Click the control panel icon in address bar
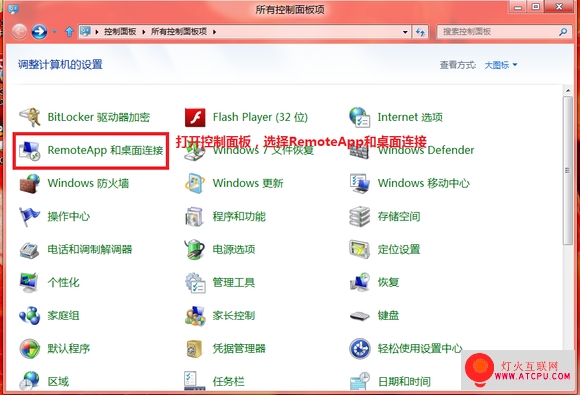This screenshot has height=395, width=580. (x=85, y=31)
